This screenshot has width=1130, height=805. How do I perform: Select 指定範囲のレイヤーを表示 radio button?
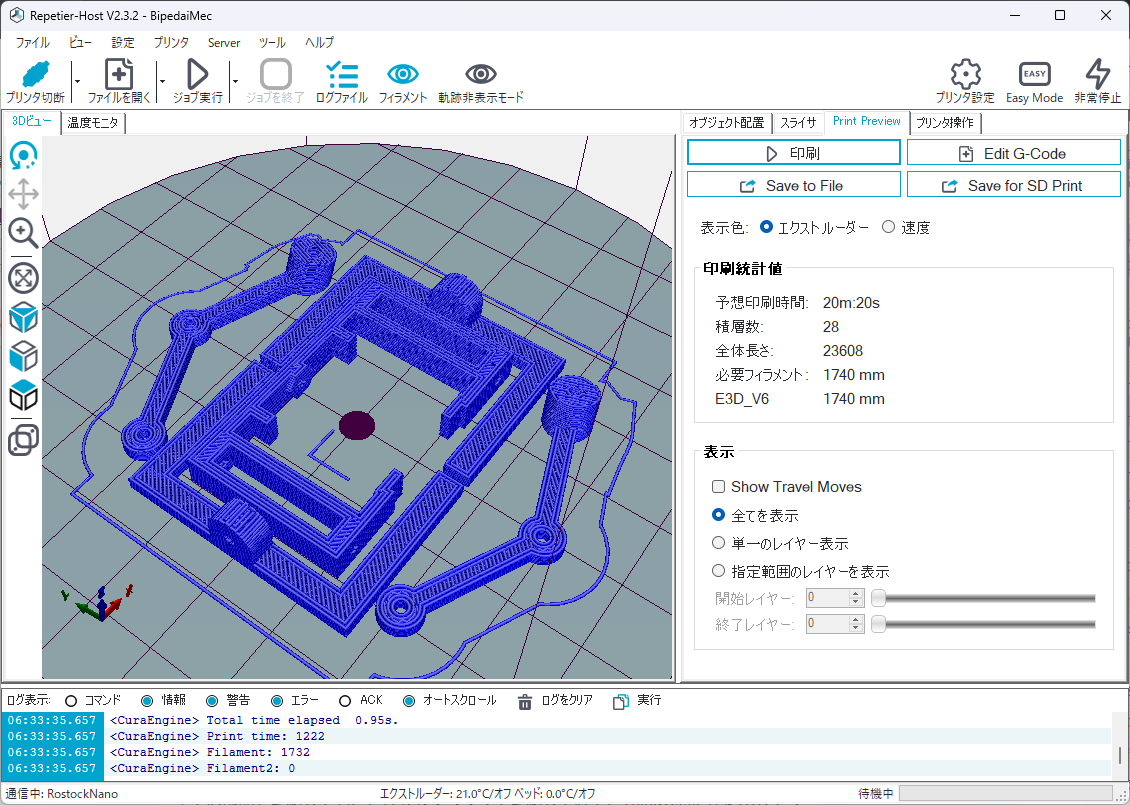[x=719, y=571]
